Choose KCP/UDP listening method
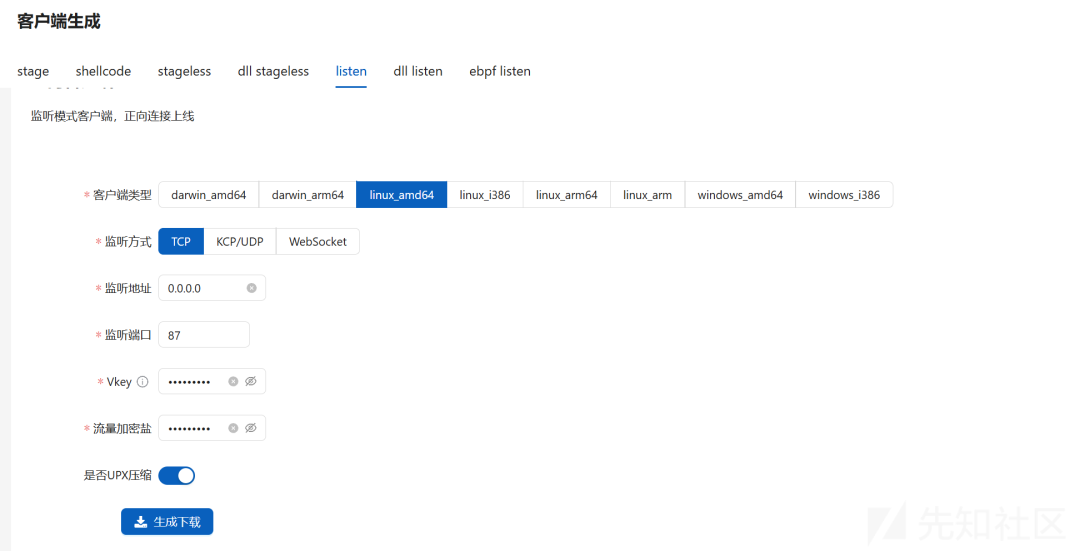Viewport: 1080px width, 551px height. pyautogui.click(x=240, y=242)
